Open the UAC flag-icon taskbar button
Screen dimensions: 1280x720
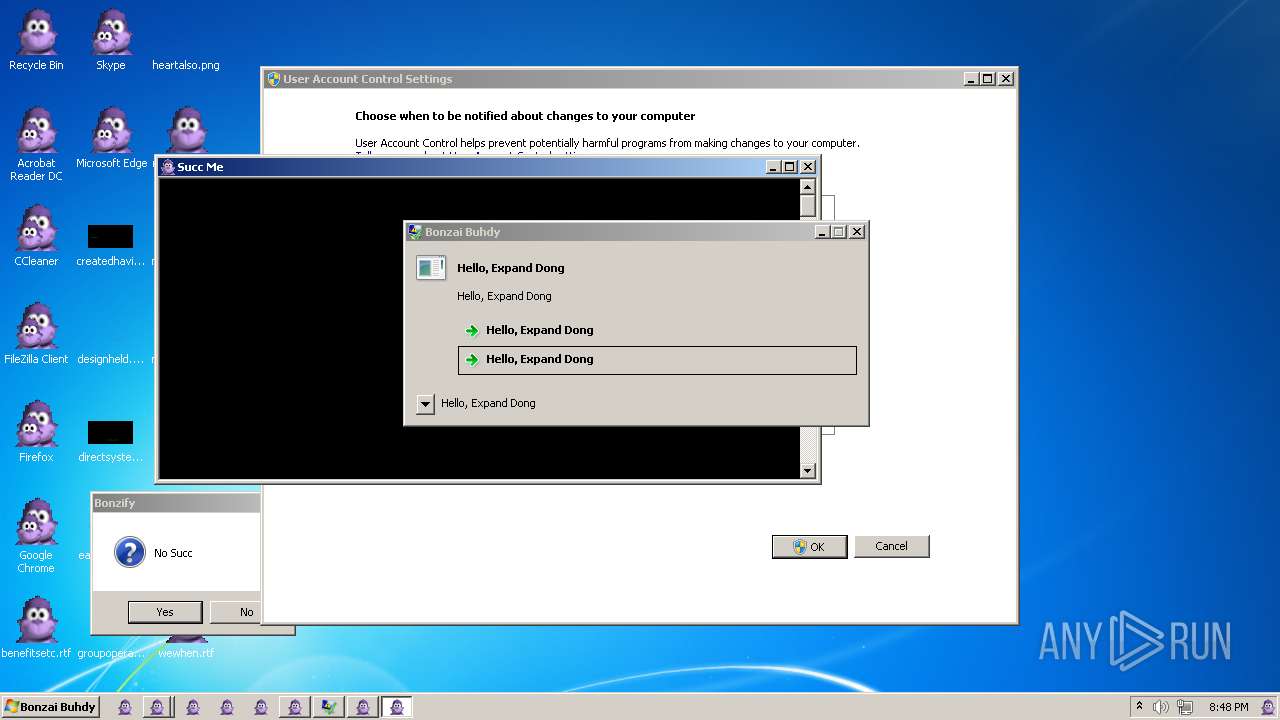point(328,707)
